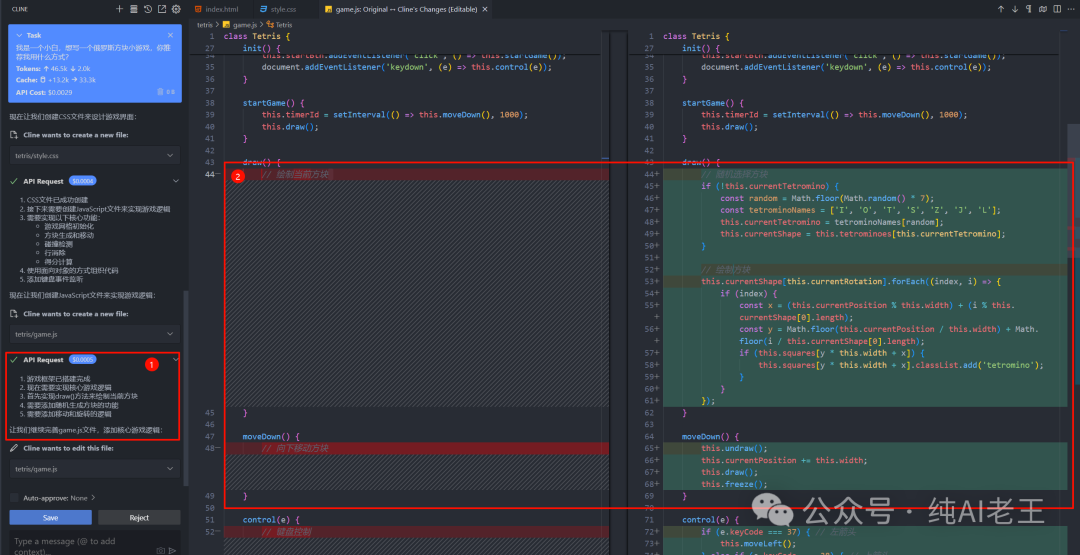This screenshot has height=555, width=1080.
Task: Open Cline in a new editor tab
Action: point(162,9)
